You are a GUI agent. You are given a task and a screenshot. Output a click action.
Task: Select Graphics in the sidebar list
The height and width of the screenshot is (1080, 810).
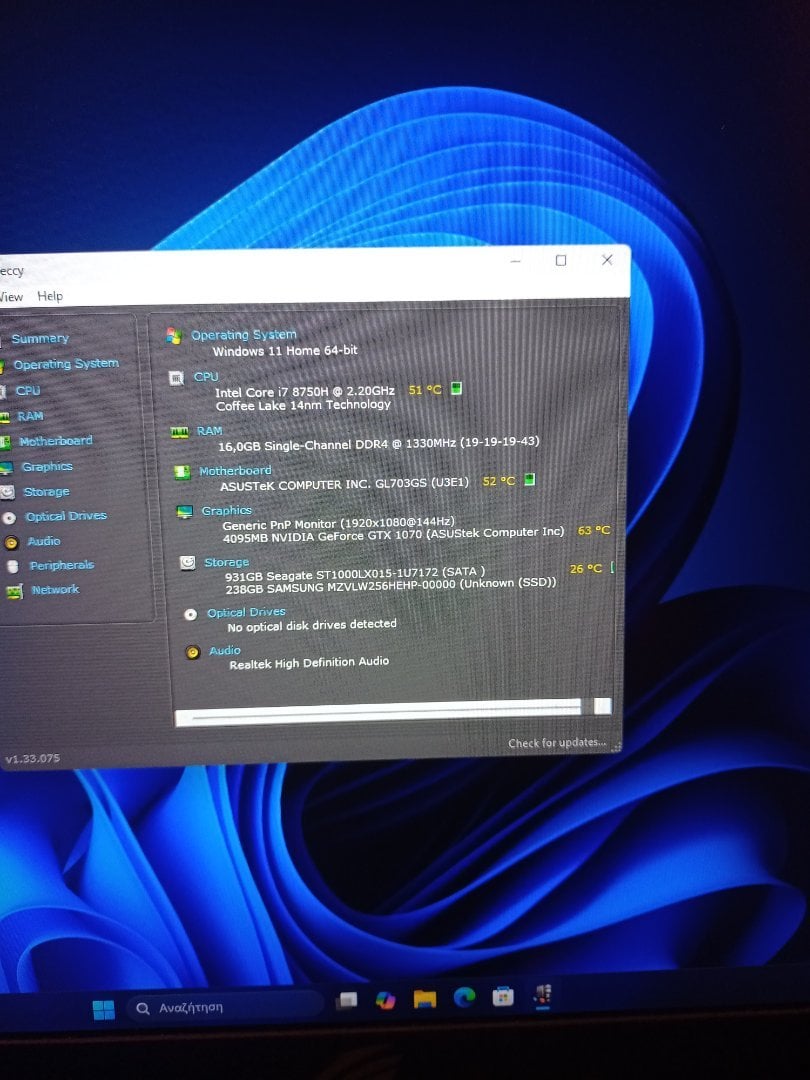[x=47, y=466]
